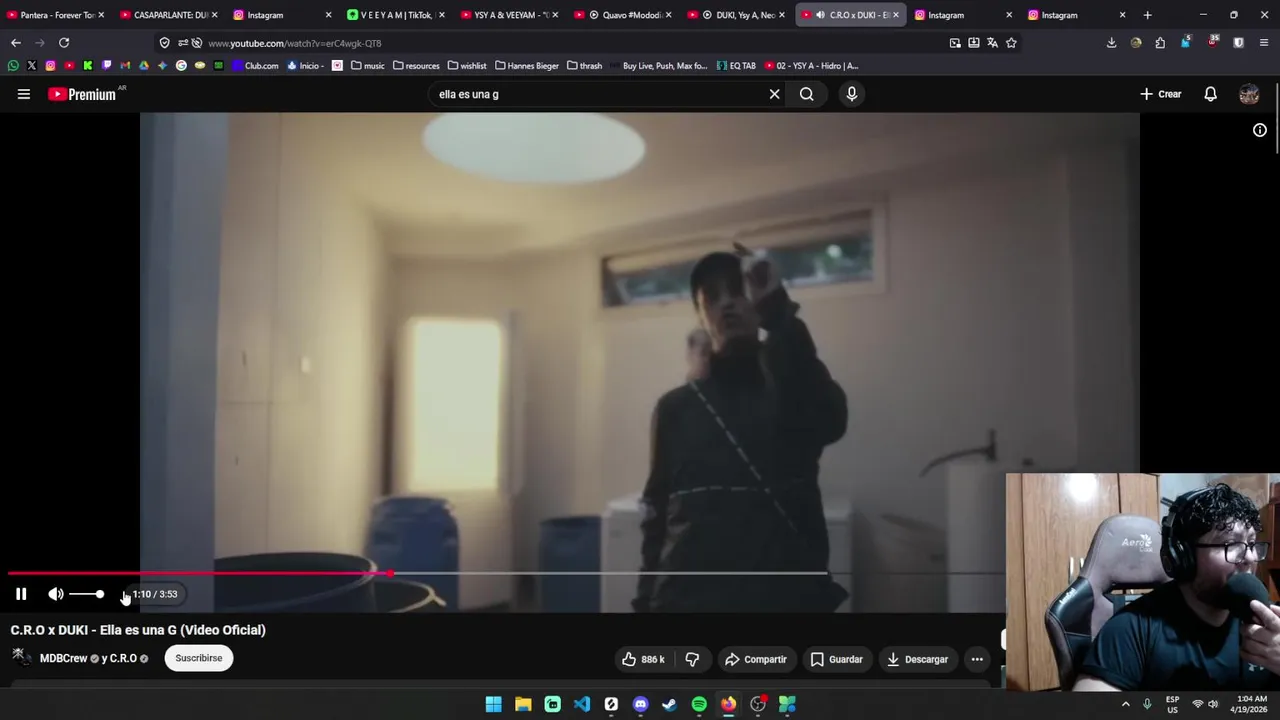Download video with Descargar
Image resolution: width=1280 pixels, height=720 pixels.
(917, 659)
